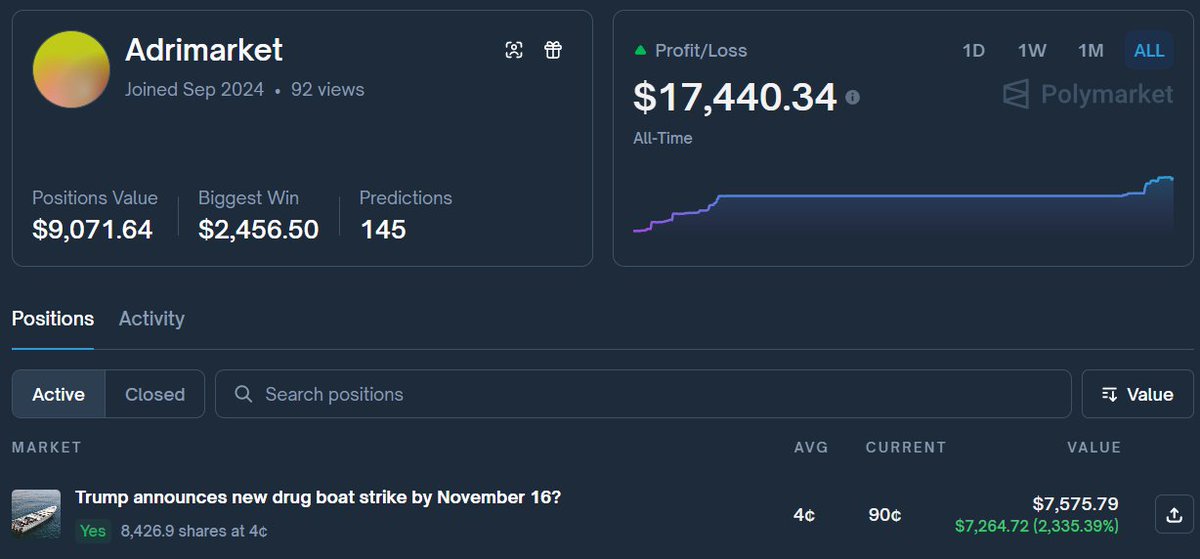1200x559 pixels.
Task: Select the 1W timeframe
Action: (x=1032, y=50)
